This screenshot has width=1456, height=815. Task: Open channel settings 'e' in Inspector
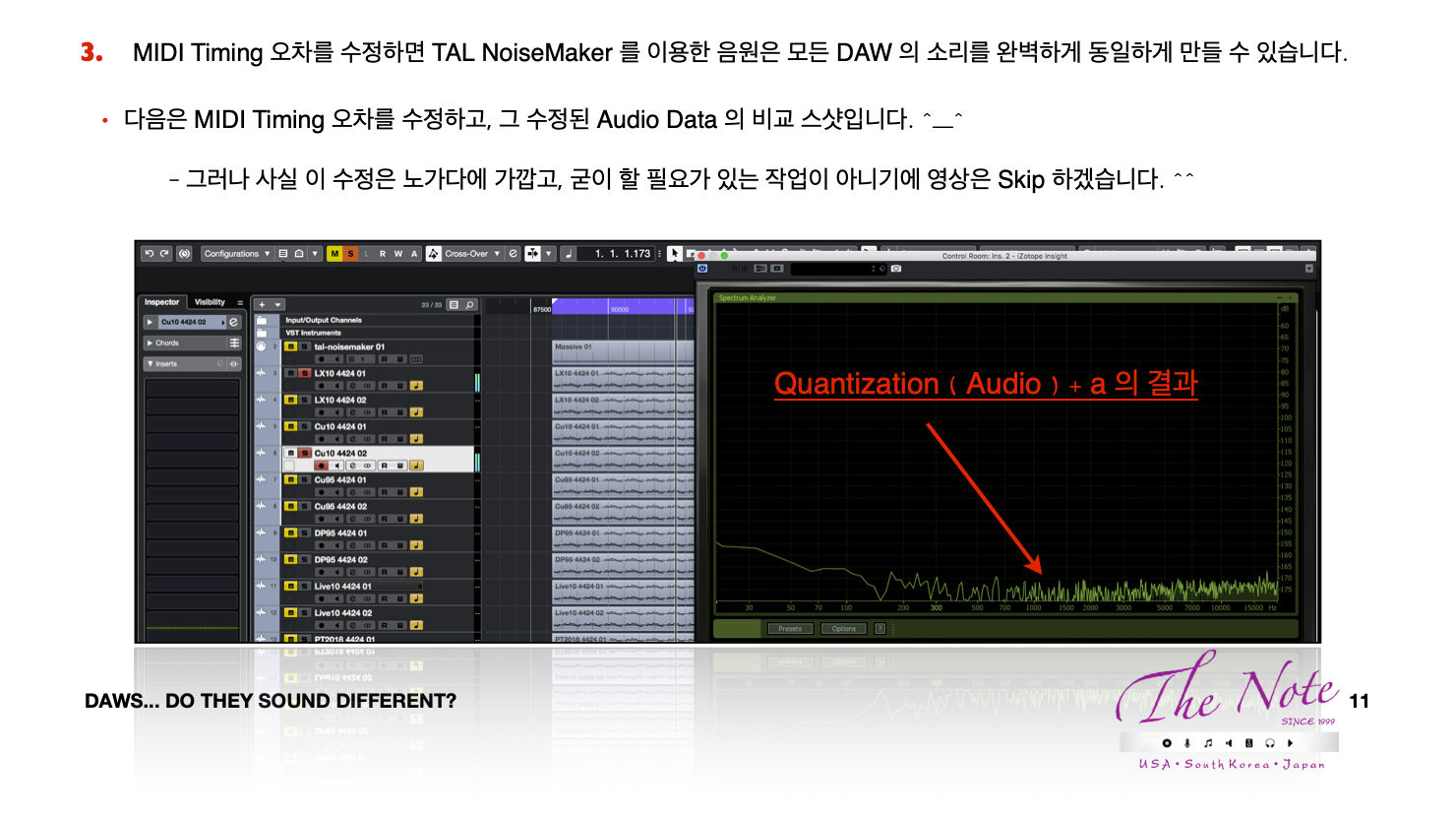point(233,322)
